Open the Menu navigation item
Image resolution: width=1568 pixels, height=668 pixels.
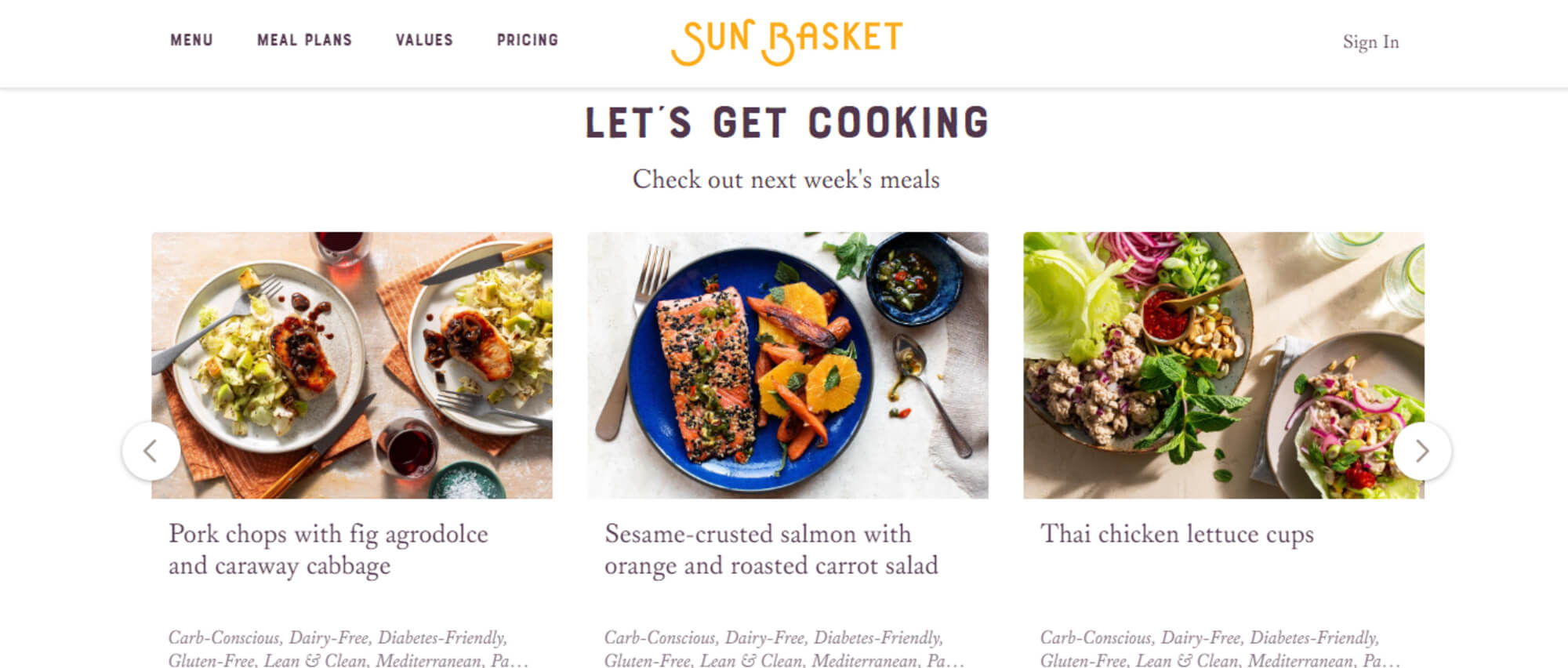[192, 40]
